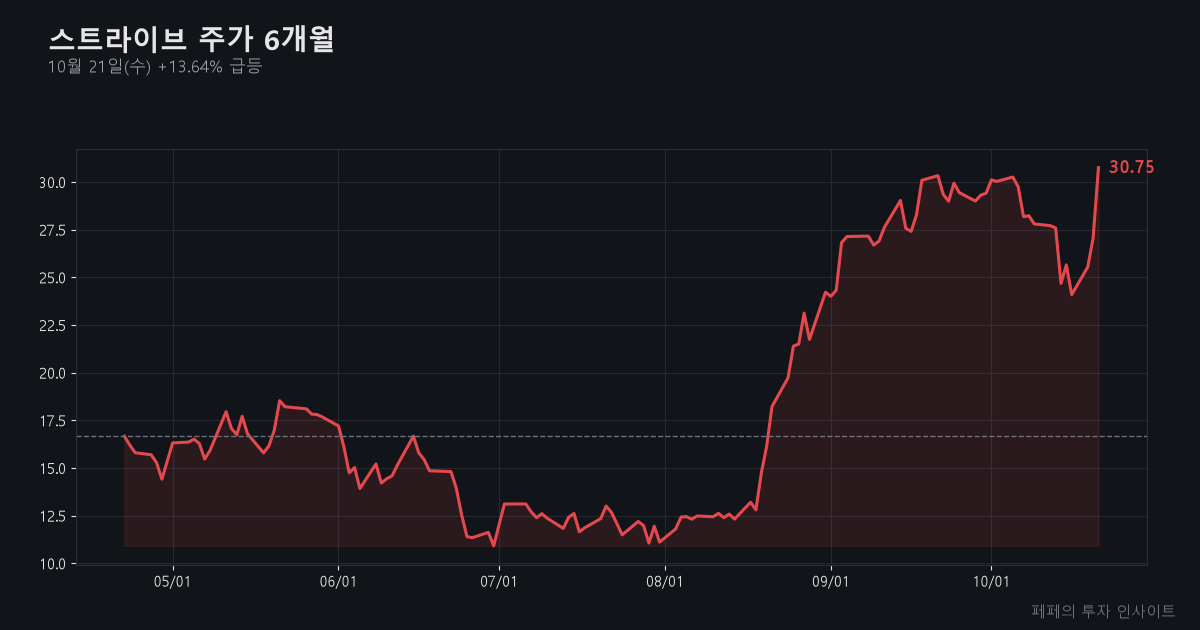The height and width of the screenshot is (630, 1200).
Task: Pick the y-axis value "10.0"
Action: tap(54, 564)
